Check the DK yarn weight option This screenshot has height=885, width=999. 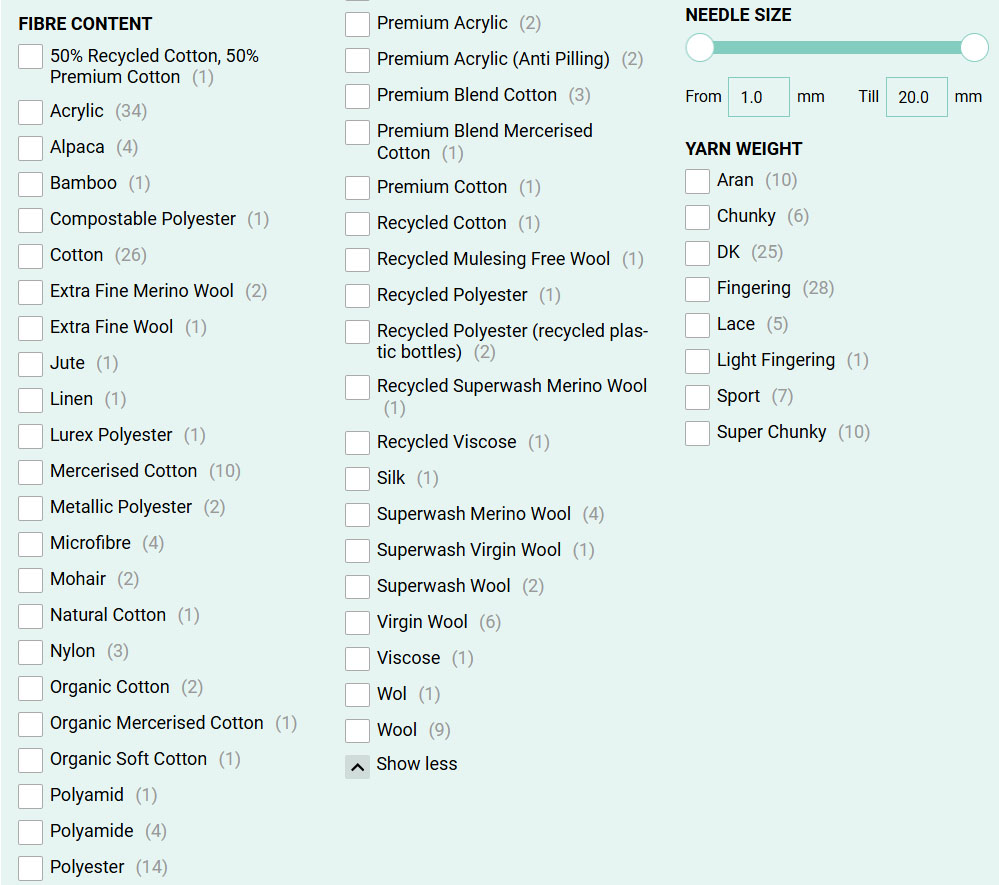(698, 253)
